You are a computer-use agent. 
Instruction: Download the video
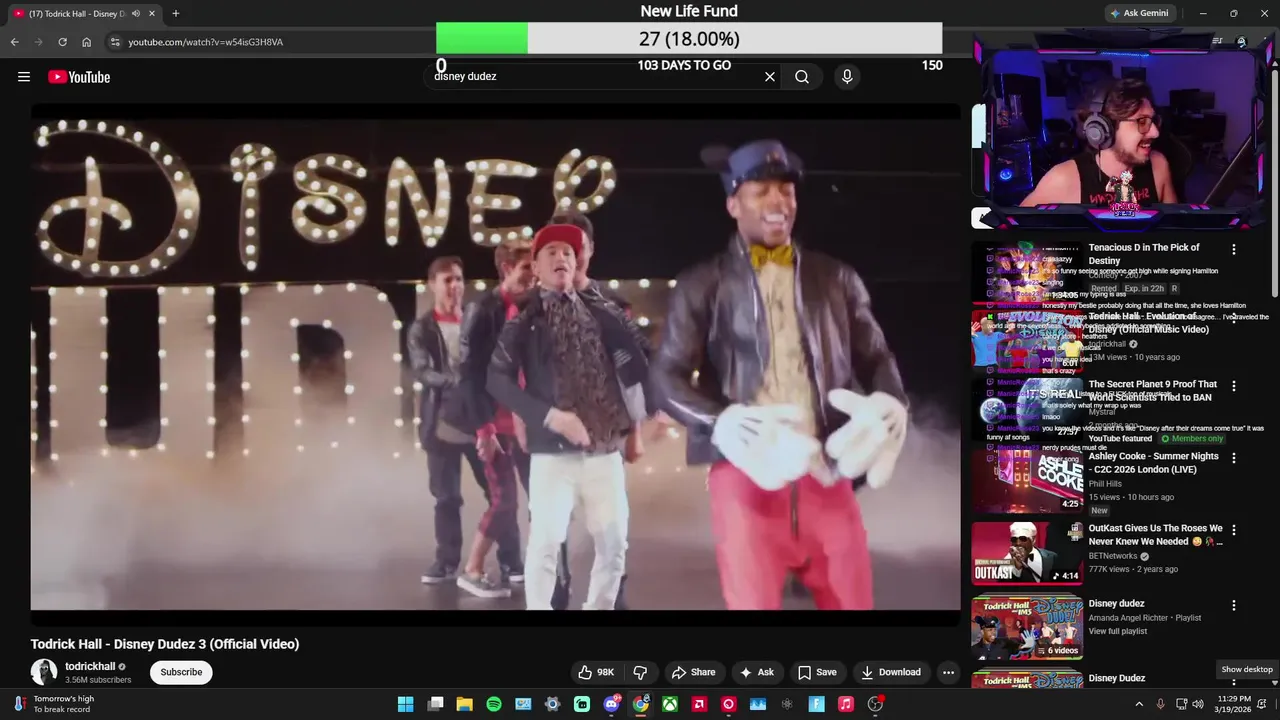coord(890,672)
